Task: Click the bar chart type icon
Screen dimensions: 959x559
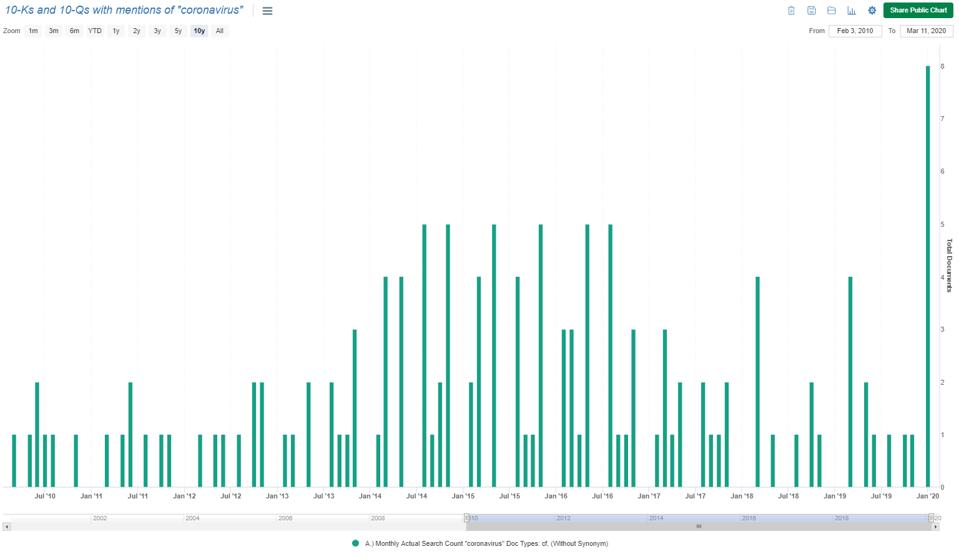Action: (x=851, y=11)
